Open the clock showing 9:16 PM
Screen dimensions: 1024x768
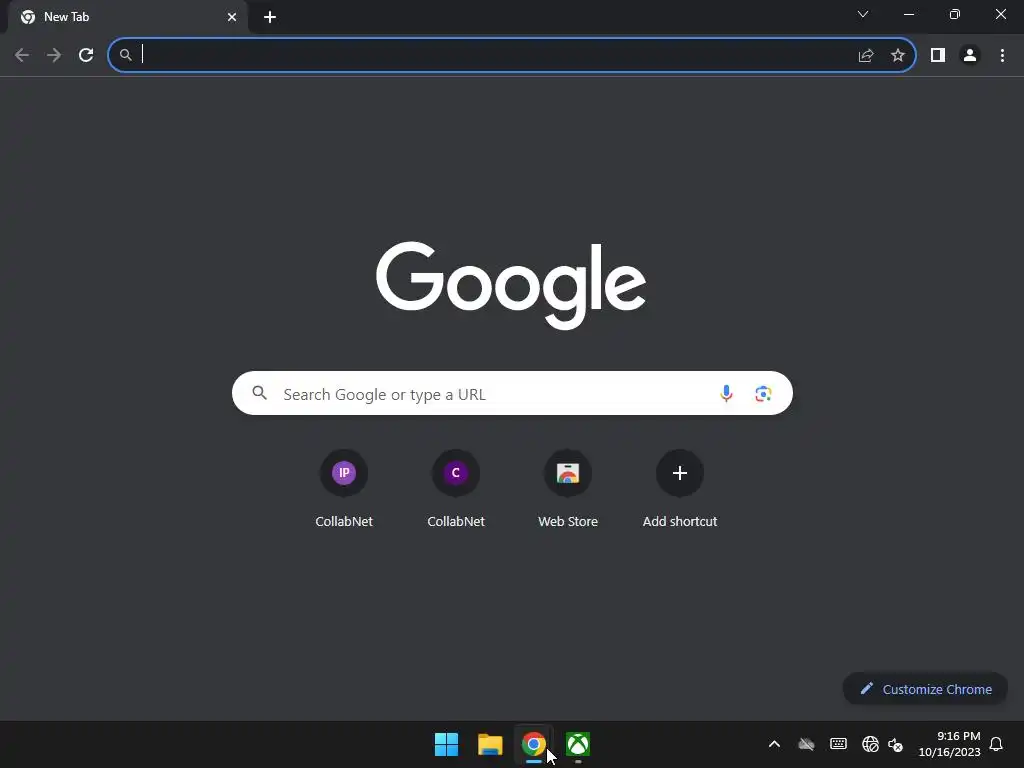[950, 744]
